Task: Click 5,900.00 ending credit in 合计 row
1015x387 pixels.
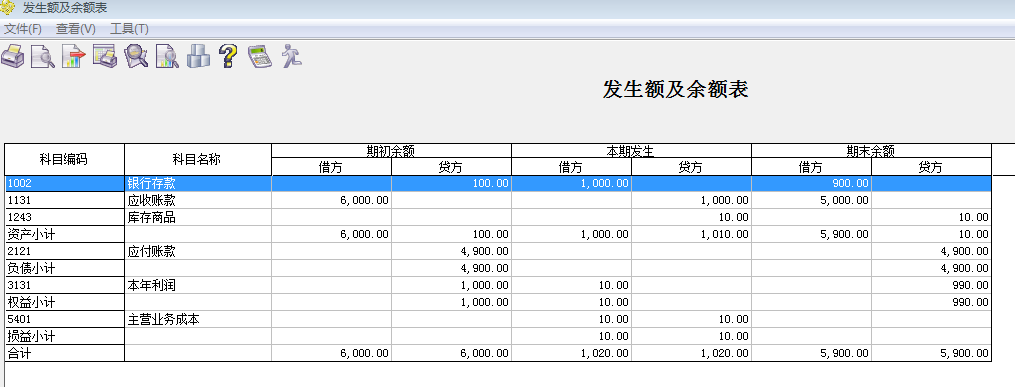Action: tap(931, 353)
